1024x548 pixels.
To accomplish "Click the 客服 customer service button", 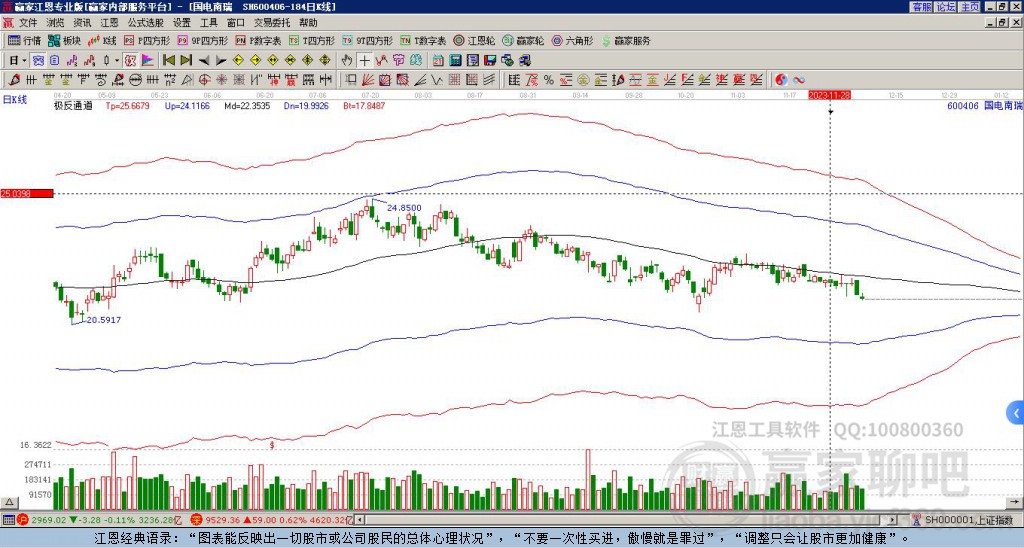I will 921,7.
